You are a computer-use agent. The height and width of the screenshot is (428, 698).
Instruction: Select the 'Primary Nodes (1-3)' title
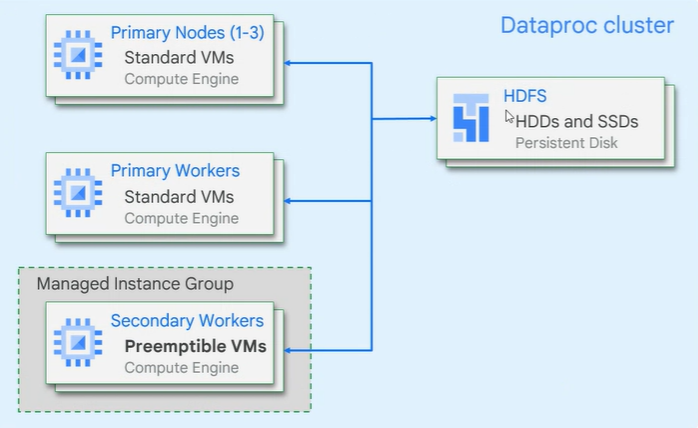[x=187, y=33]
